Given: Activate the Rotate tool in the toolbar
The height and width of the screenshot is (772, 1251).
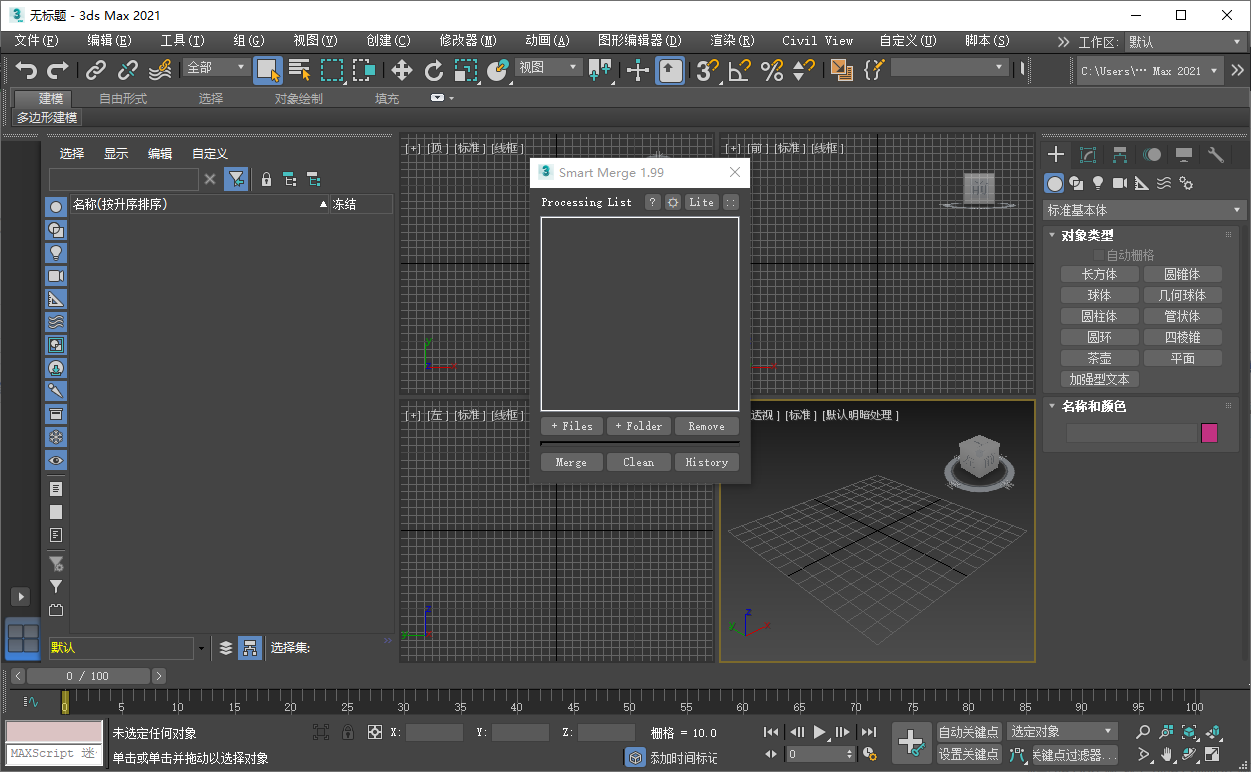Looking at the screenshot, I should 434,71.
